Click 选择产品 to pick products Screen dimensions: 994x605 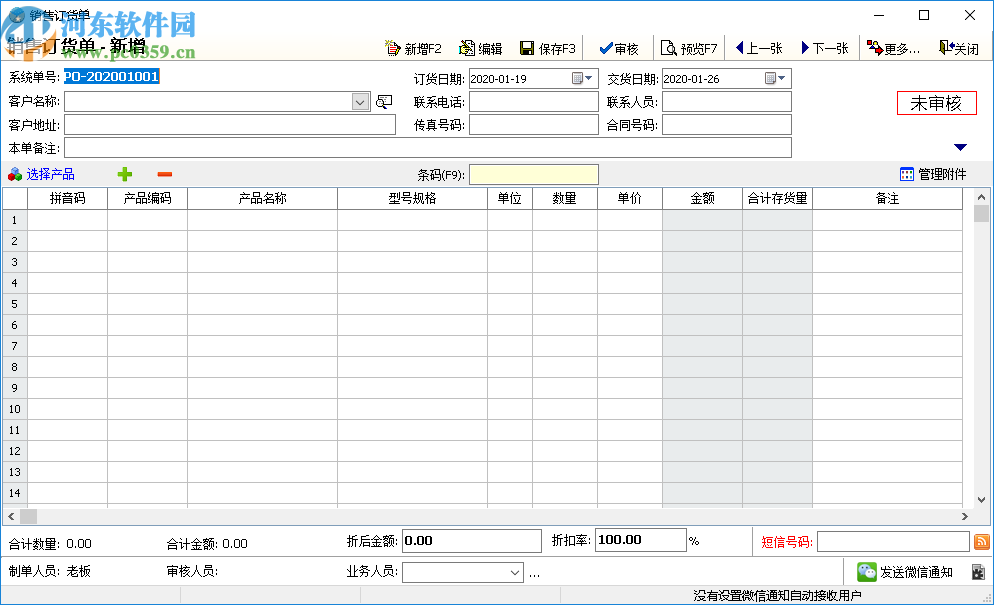(44, 173)
